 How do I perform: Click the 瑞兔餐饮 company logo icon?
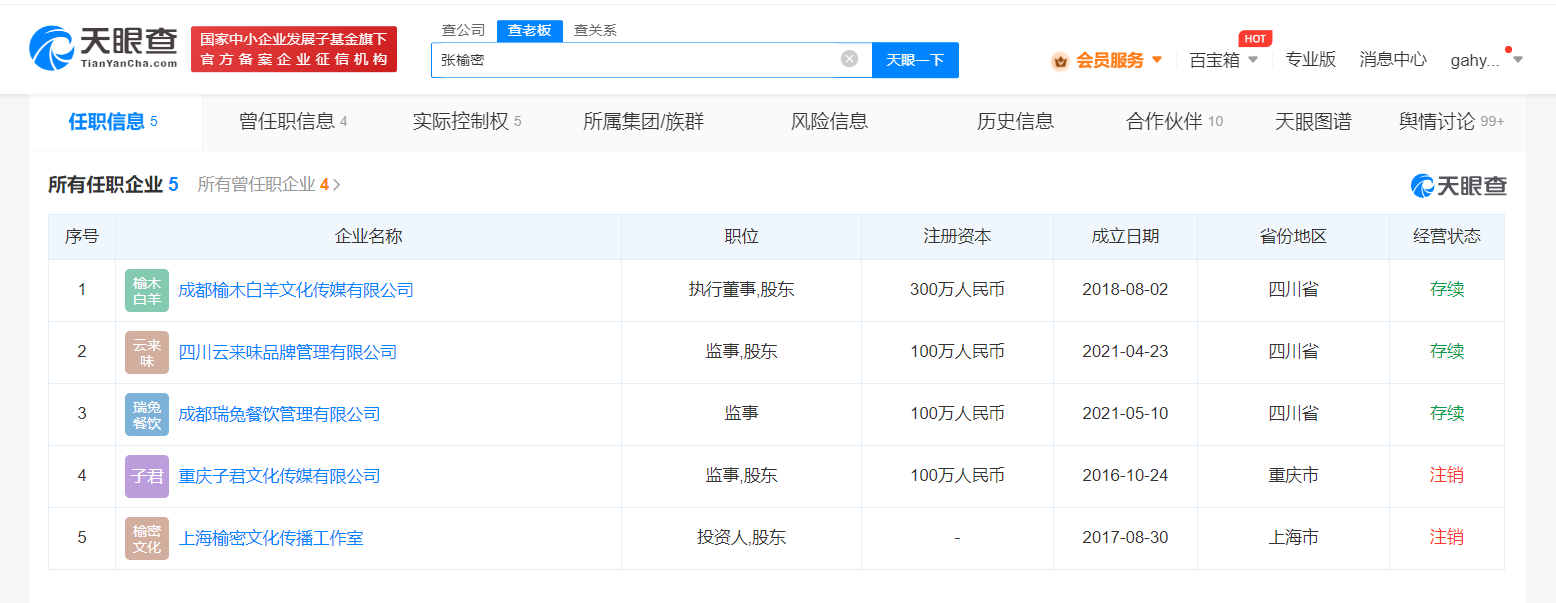pos(146,414)
